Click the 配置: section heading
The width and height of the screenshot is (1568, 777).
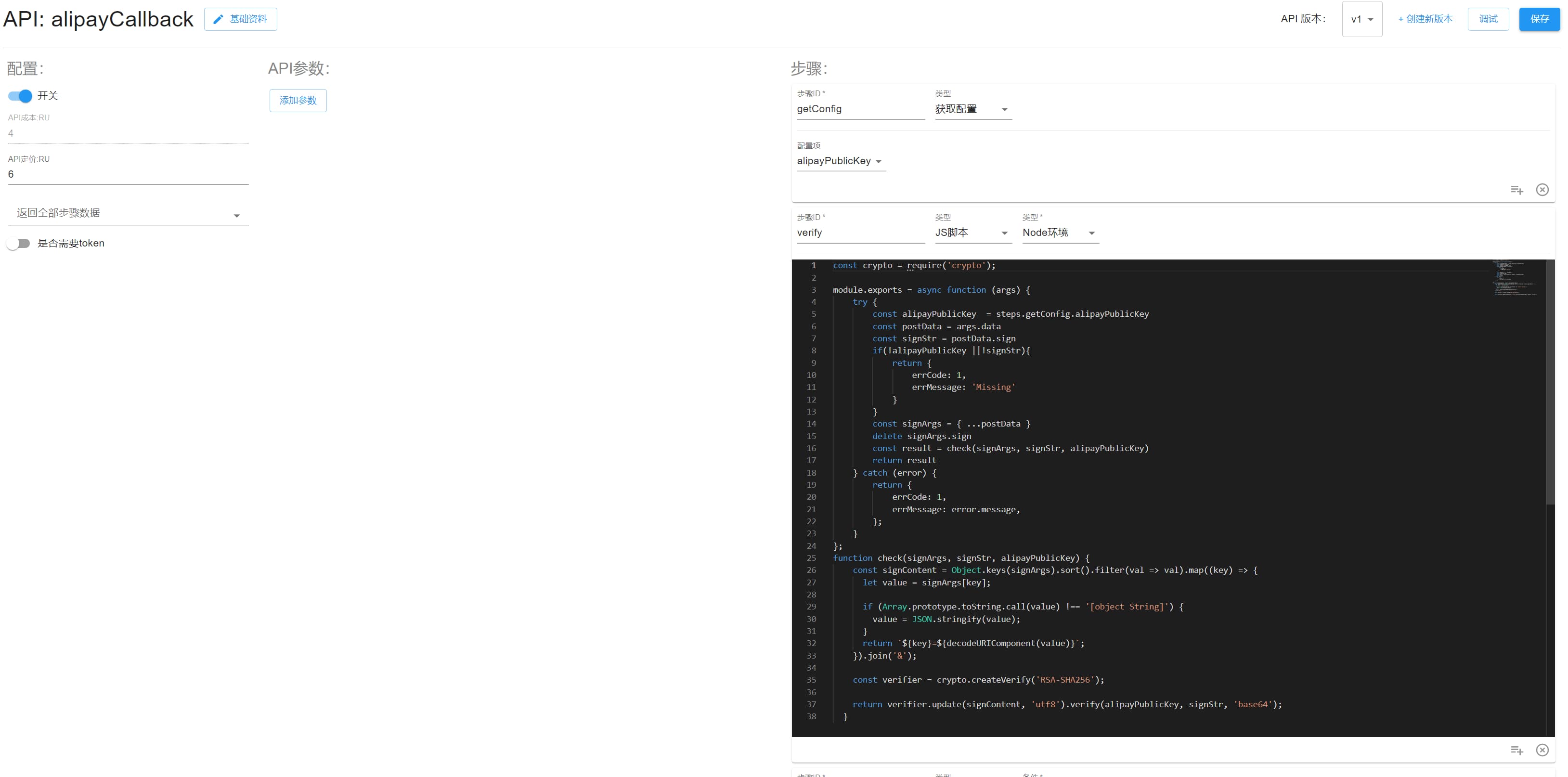tap(25, 69)
